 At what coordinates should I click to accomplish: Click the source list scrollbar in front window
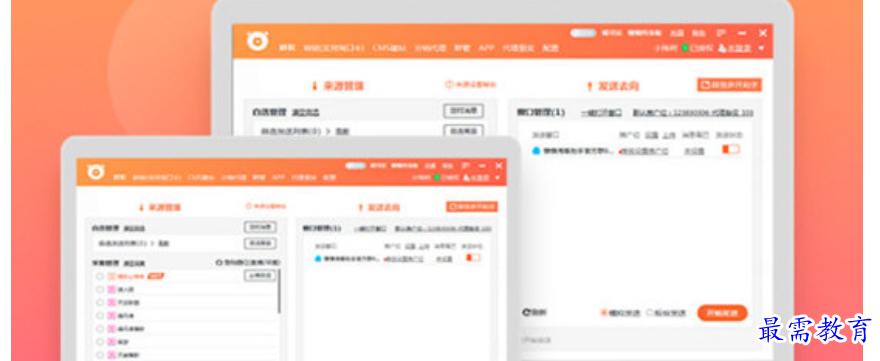[279, 292]
